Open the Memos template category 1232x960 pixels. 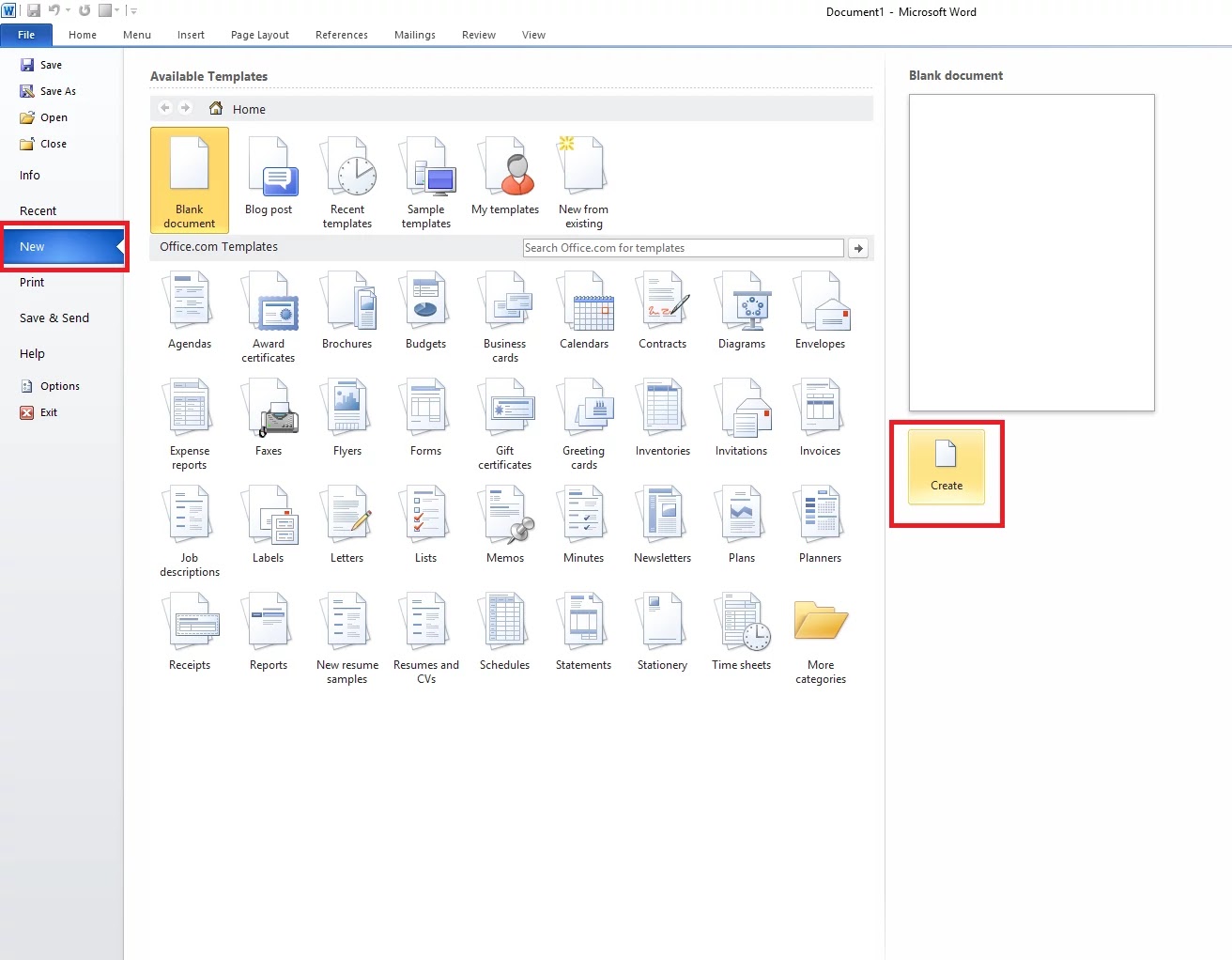(x=505, y=525)
